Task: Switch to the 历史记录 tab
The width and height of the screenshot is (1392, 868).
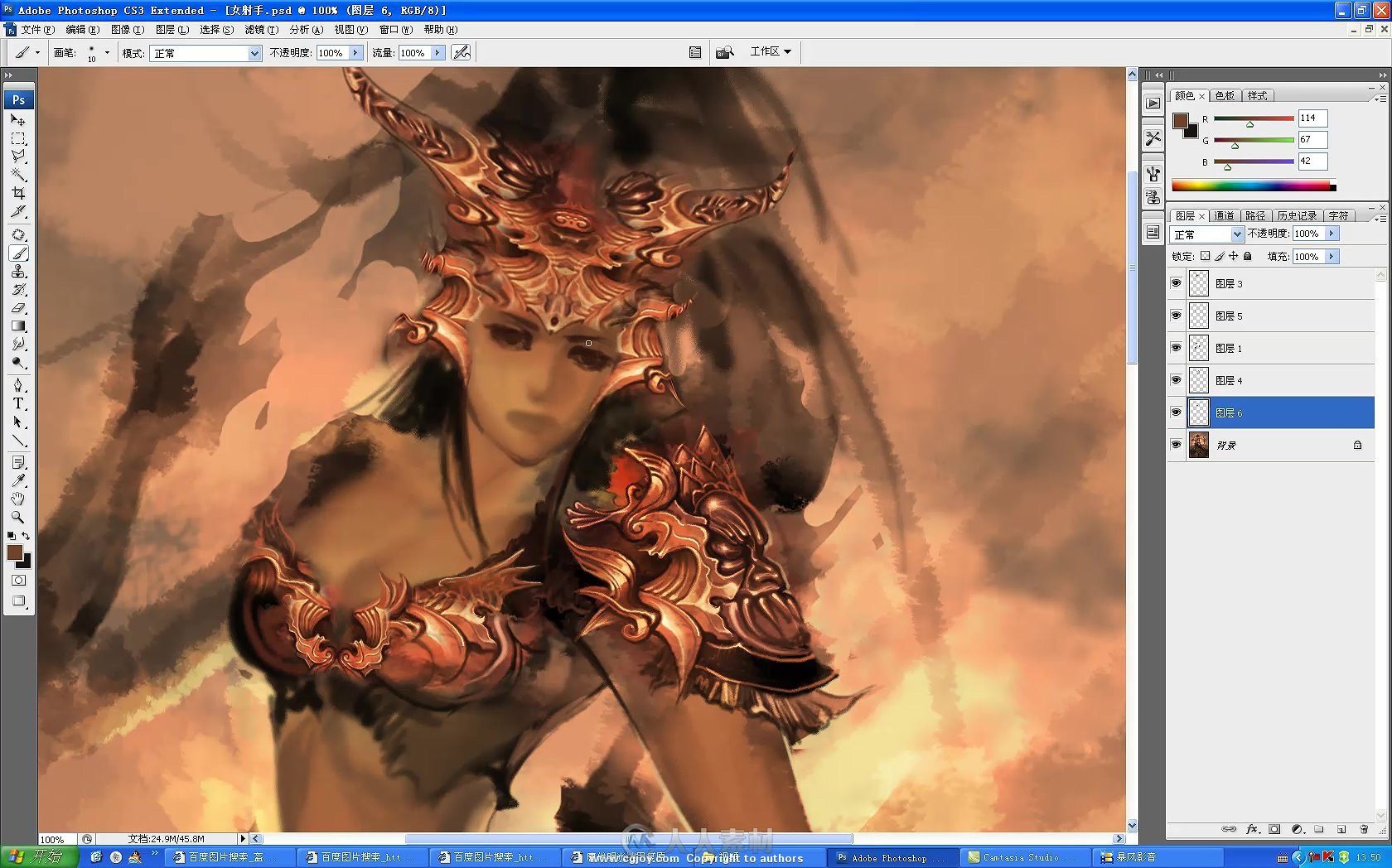Action: pyautogui.click(x=1296, y=215)
